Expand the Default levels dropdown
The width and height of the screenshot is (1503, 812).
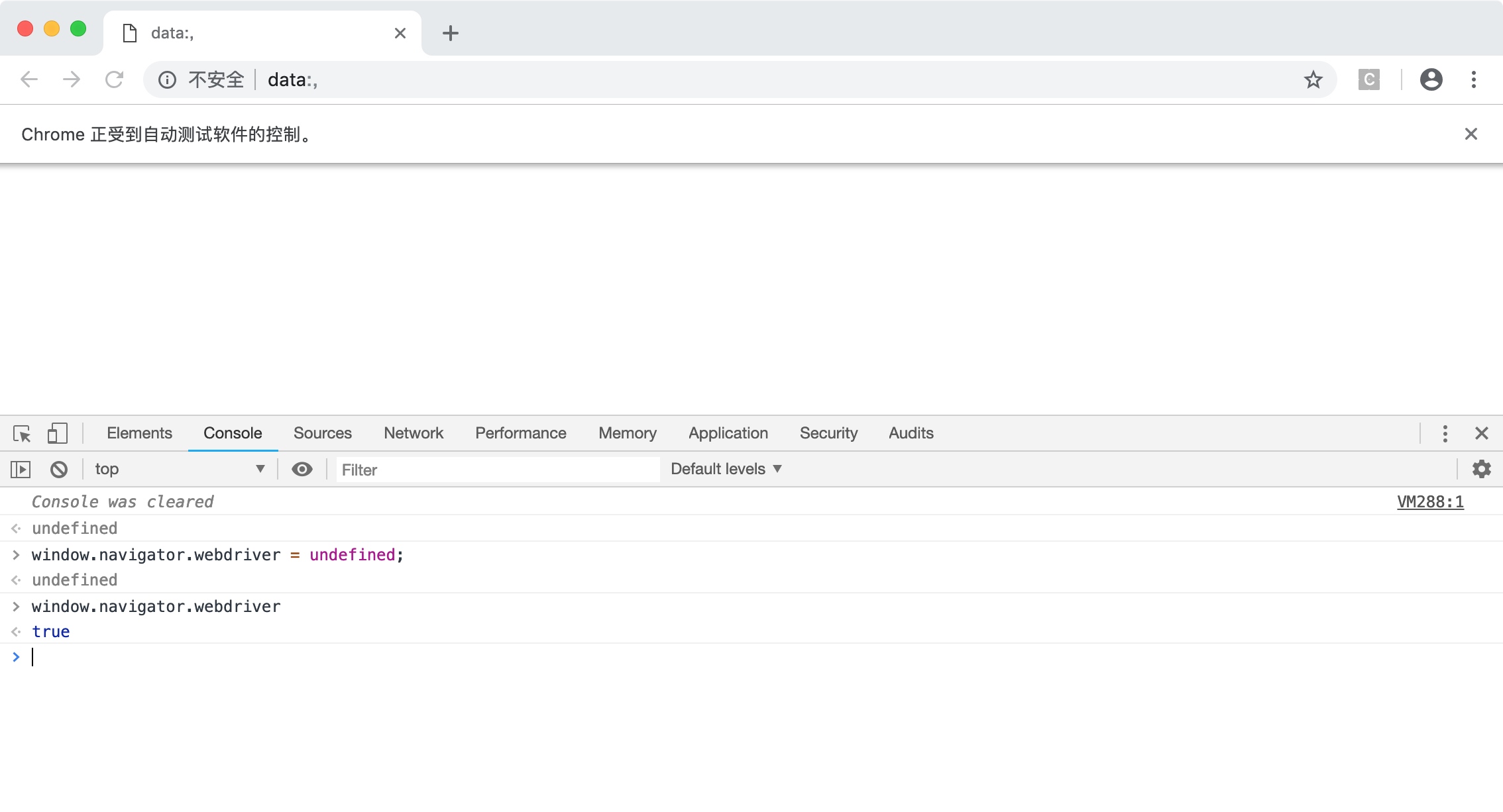point(726,468)
